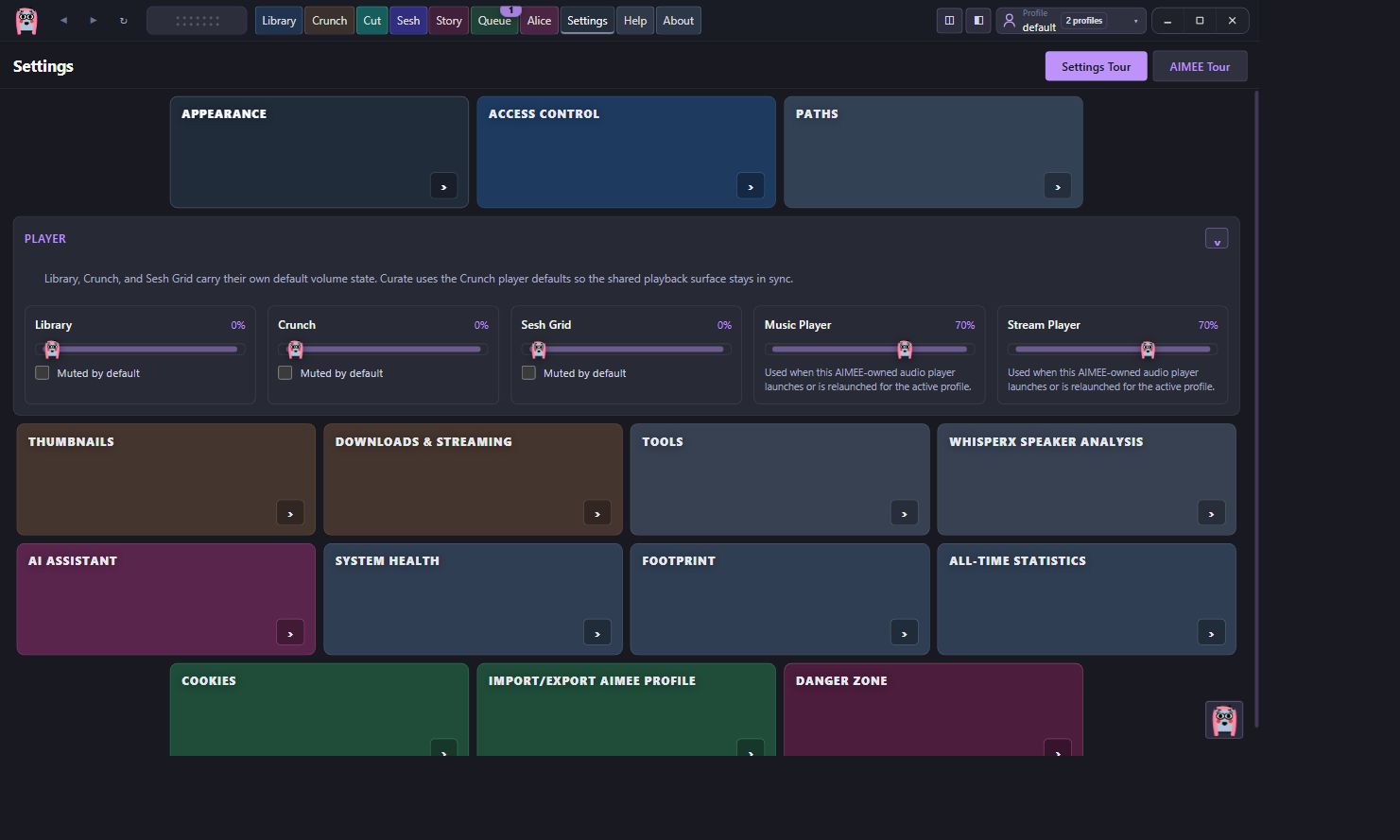
Task: Adjust the Sesh Grid volume slider
Action: pyautogui.click(x=626, y=350)
